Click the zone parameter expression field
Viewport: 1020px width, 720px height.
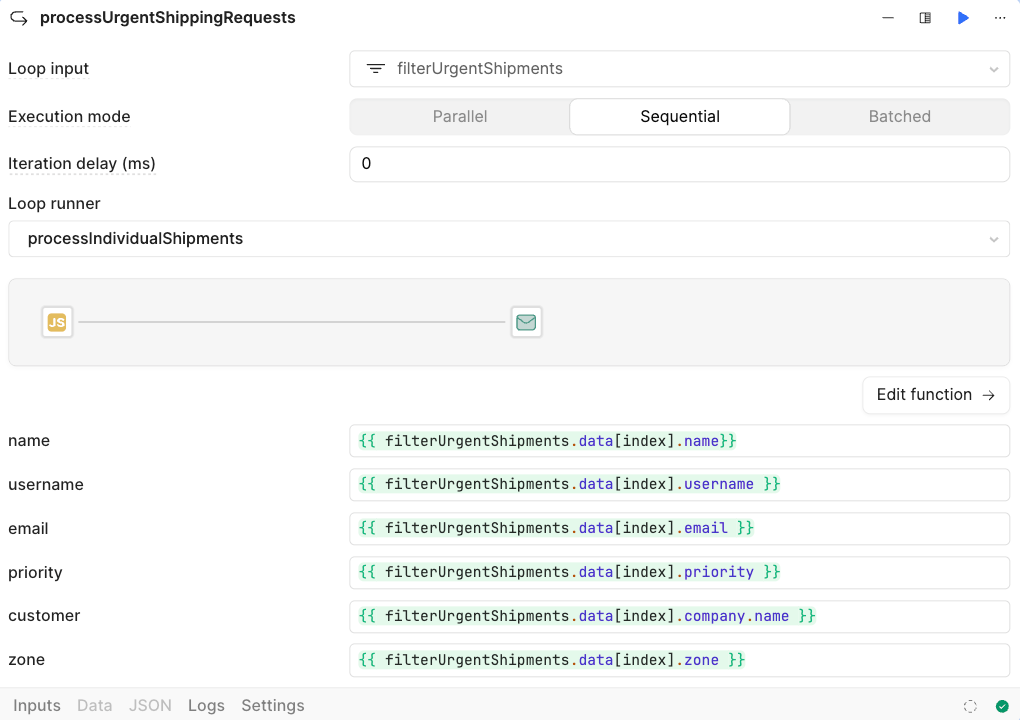[679, 660]
